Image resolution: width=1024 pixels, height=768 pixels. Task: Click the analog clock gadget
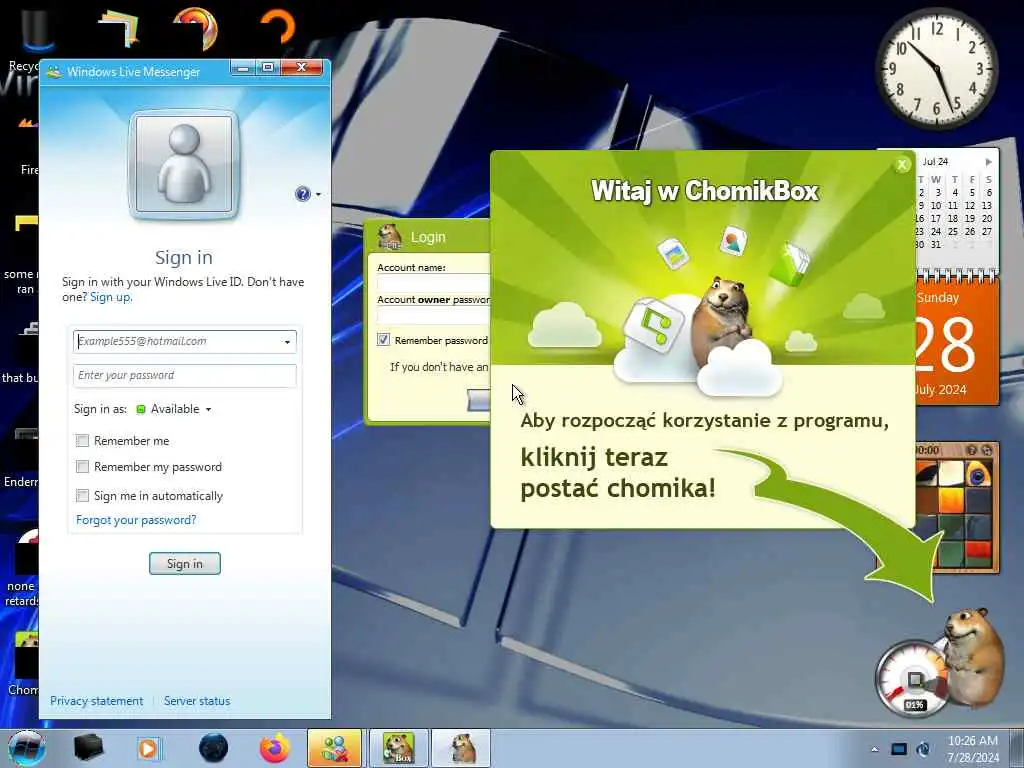click(x=936, y=69)
